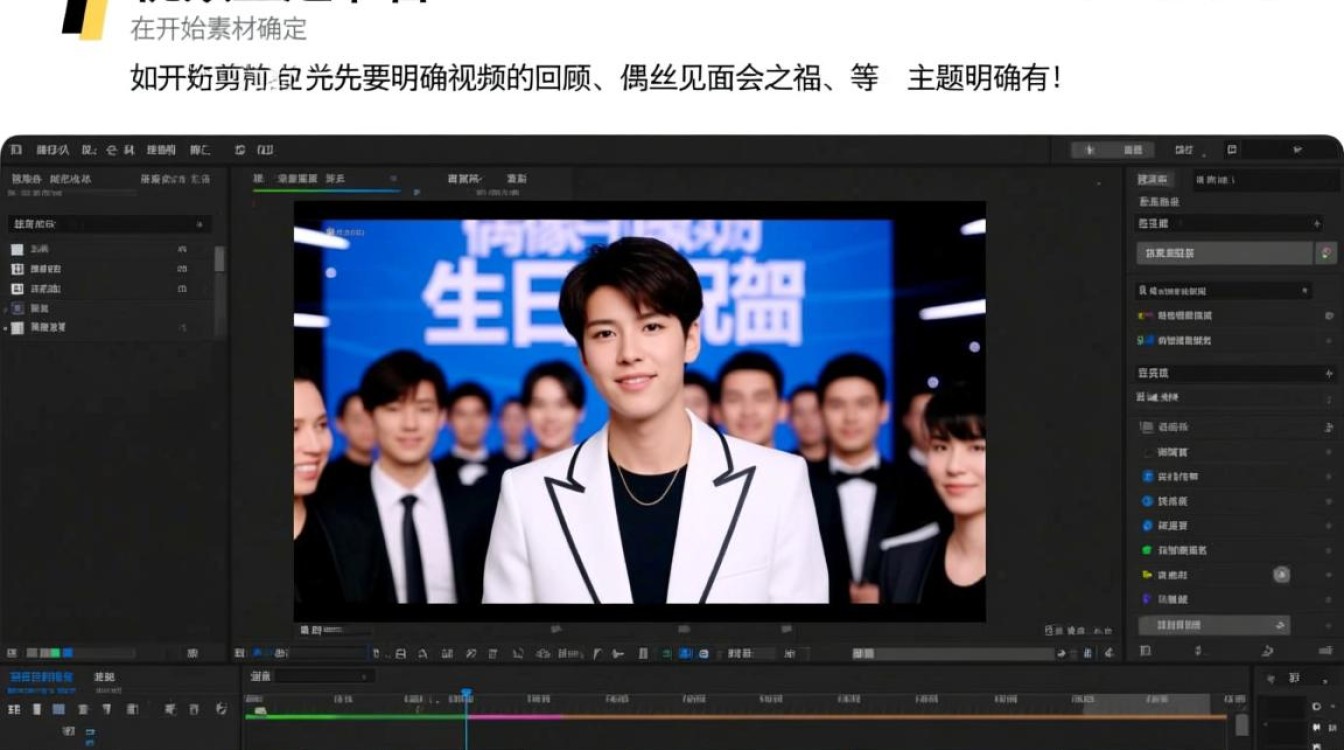Click the pink segment of the timeline bar
This screenshot has width=1344, height=750.
pyautogui.click(x=515, y=716)
